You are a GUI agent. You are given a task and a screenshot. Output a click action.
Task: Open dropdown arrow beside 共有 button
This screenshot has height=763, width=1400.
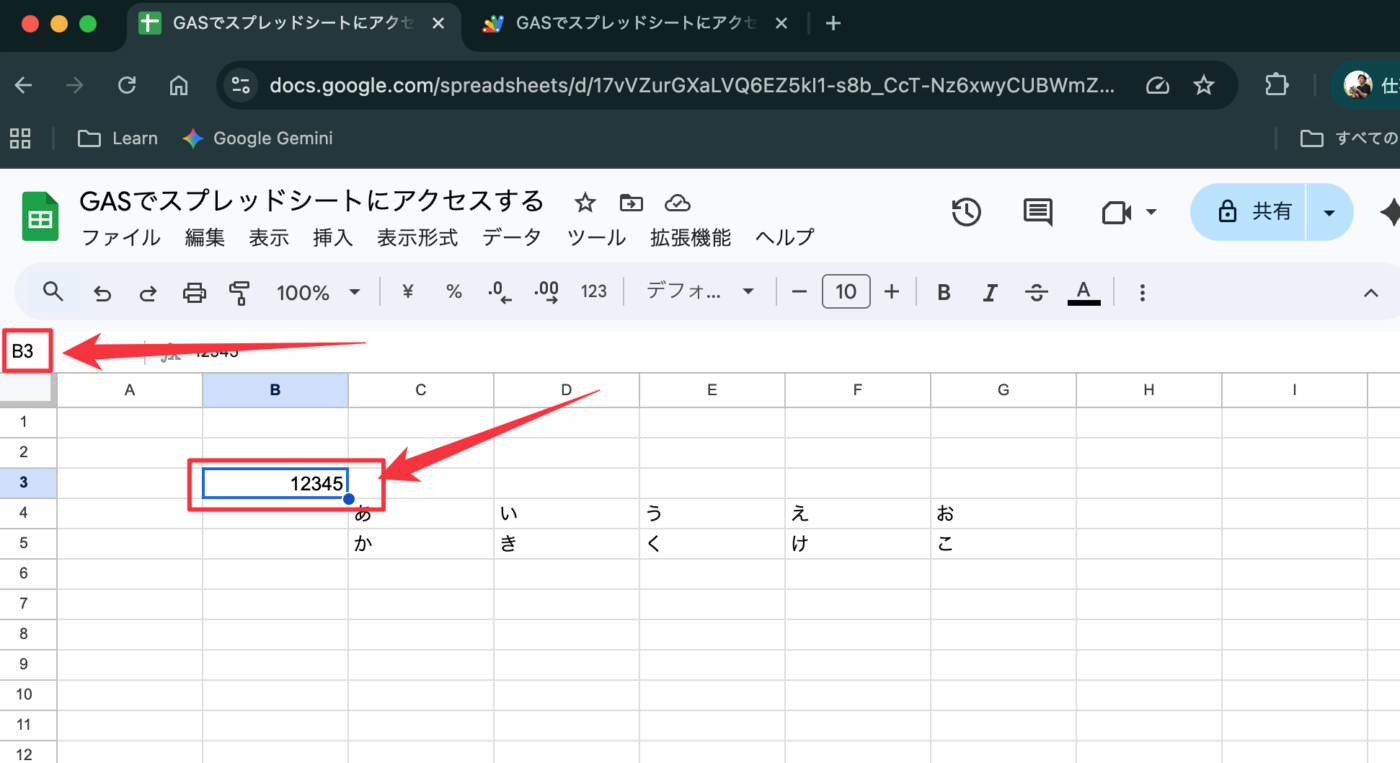click(1329, 212)
